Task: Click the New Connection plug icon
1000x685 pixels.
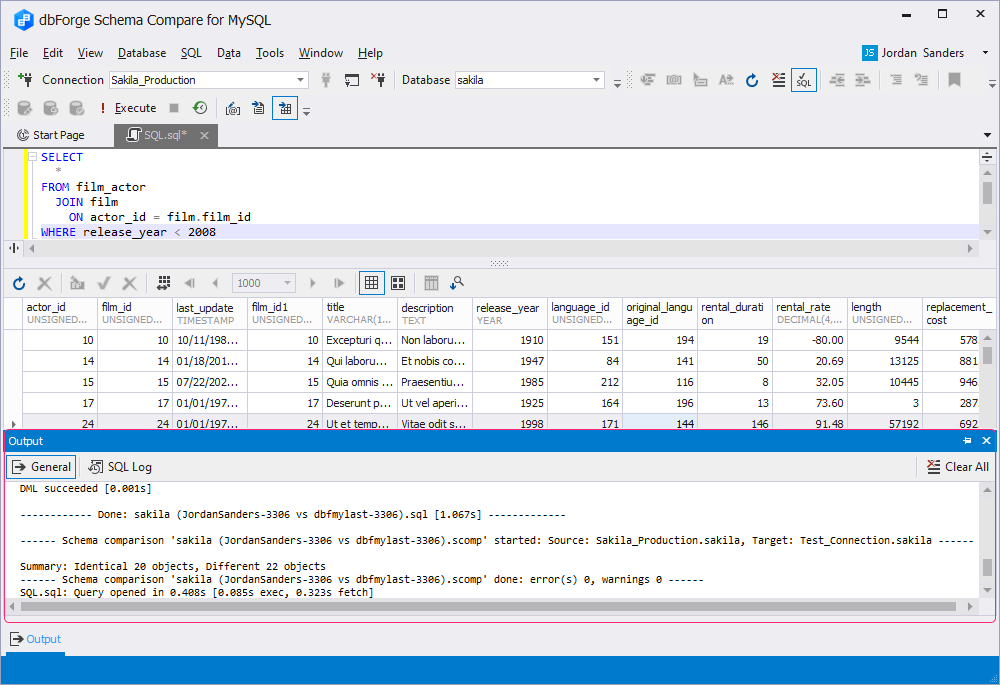Action: 25,80
